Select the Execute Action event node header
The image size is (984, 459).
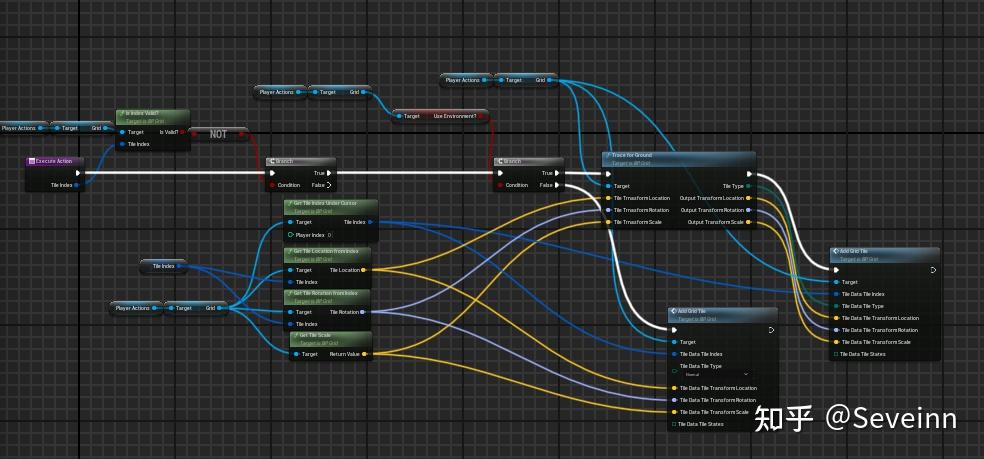click(x=55, y=161)
